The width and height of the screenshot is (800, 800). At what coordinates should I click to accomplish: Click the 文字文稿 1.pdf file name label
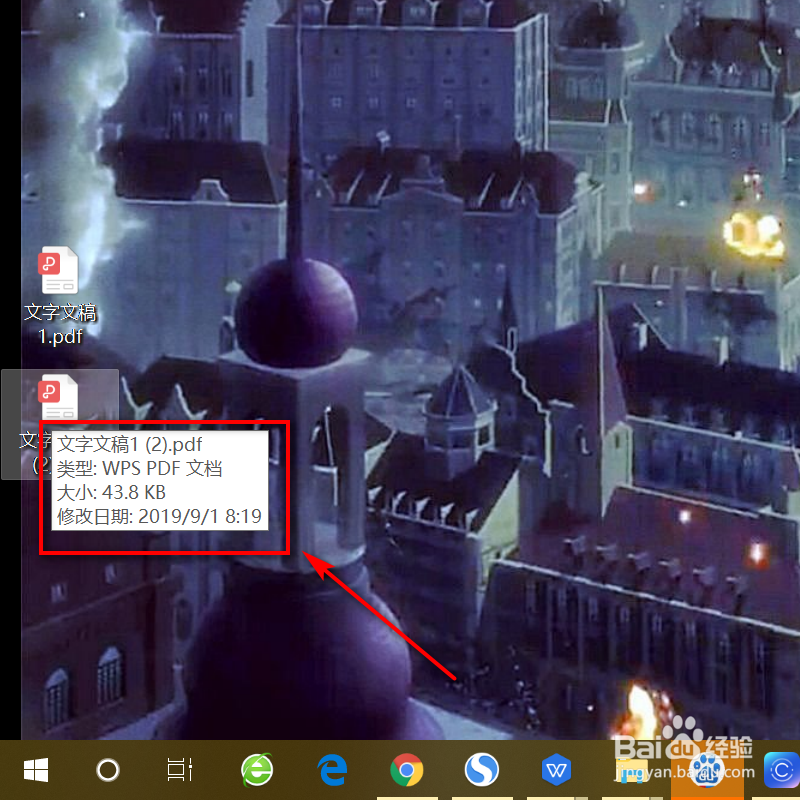coord(60,324)
